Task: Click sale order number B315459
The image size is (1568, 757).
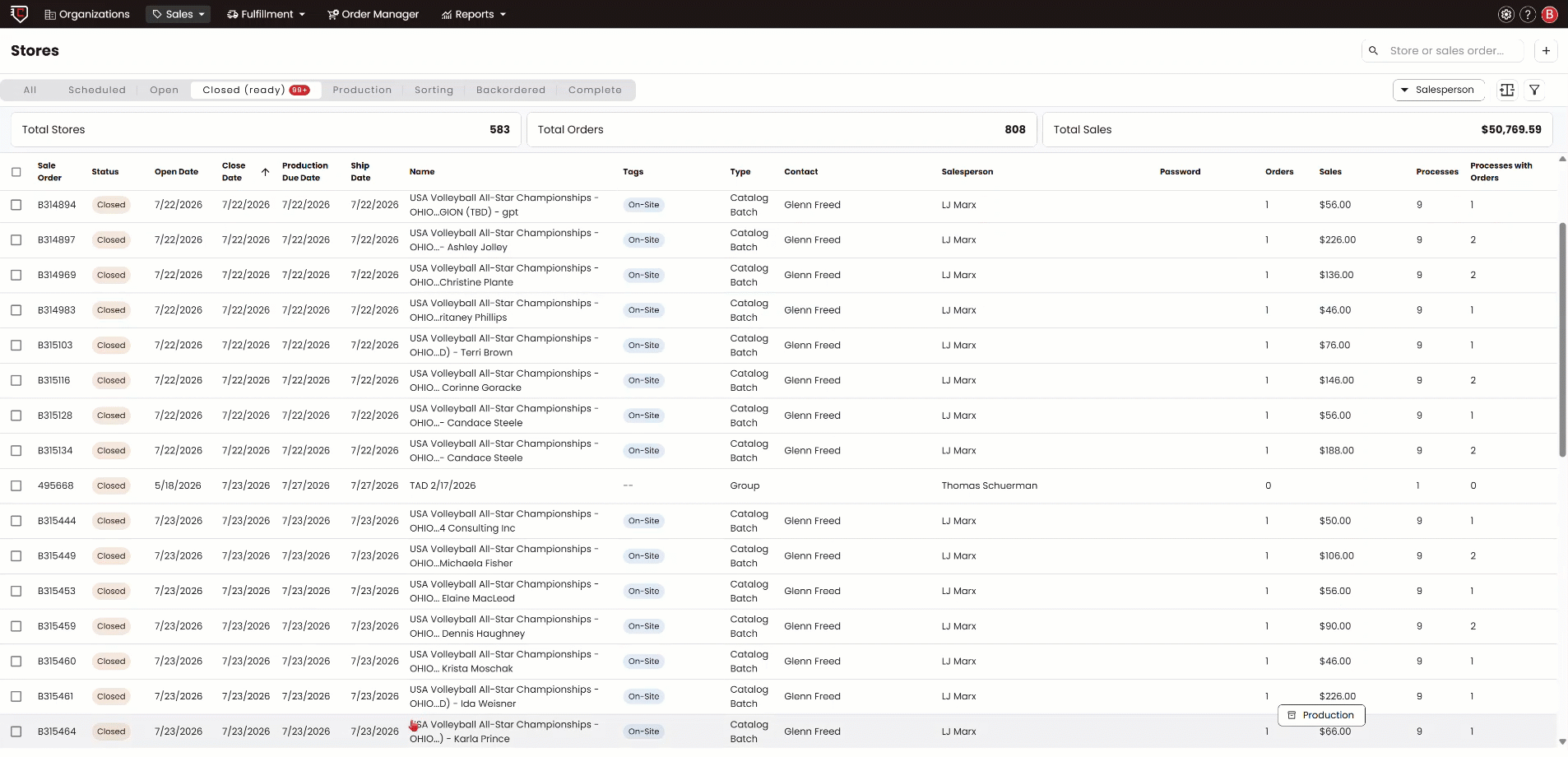Action: click(x=57, y=626)
